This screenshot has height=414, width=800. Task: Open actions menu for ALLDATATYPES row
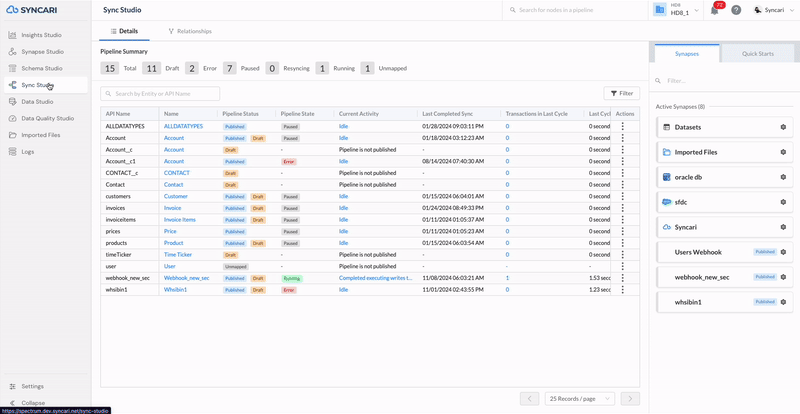click(622, 126)
